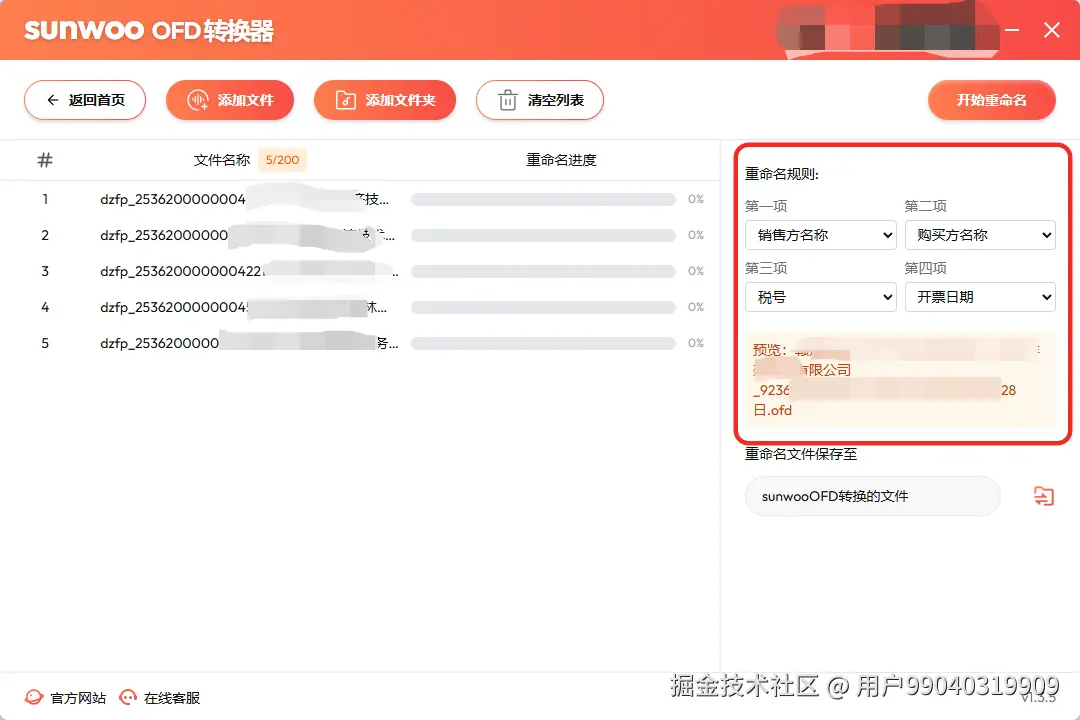The width and height of the screenshot is (1080, 720).
Task: Select file row 3 dzfp_253620000000422
Action: coord(360,271)
